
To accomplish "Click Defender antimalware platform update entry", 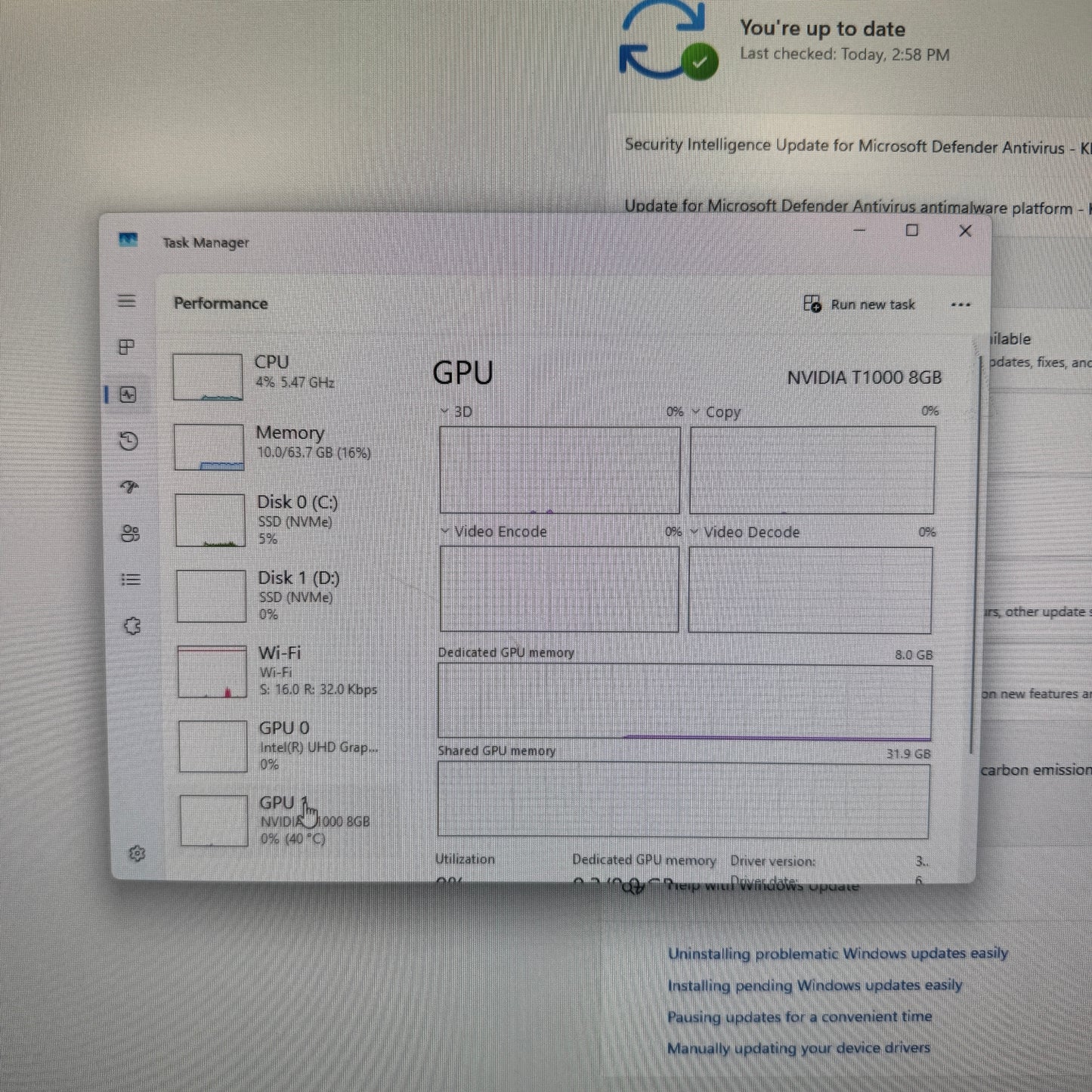I will pyautogui.click(x=858, y=206).
